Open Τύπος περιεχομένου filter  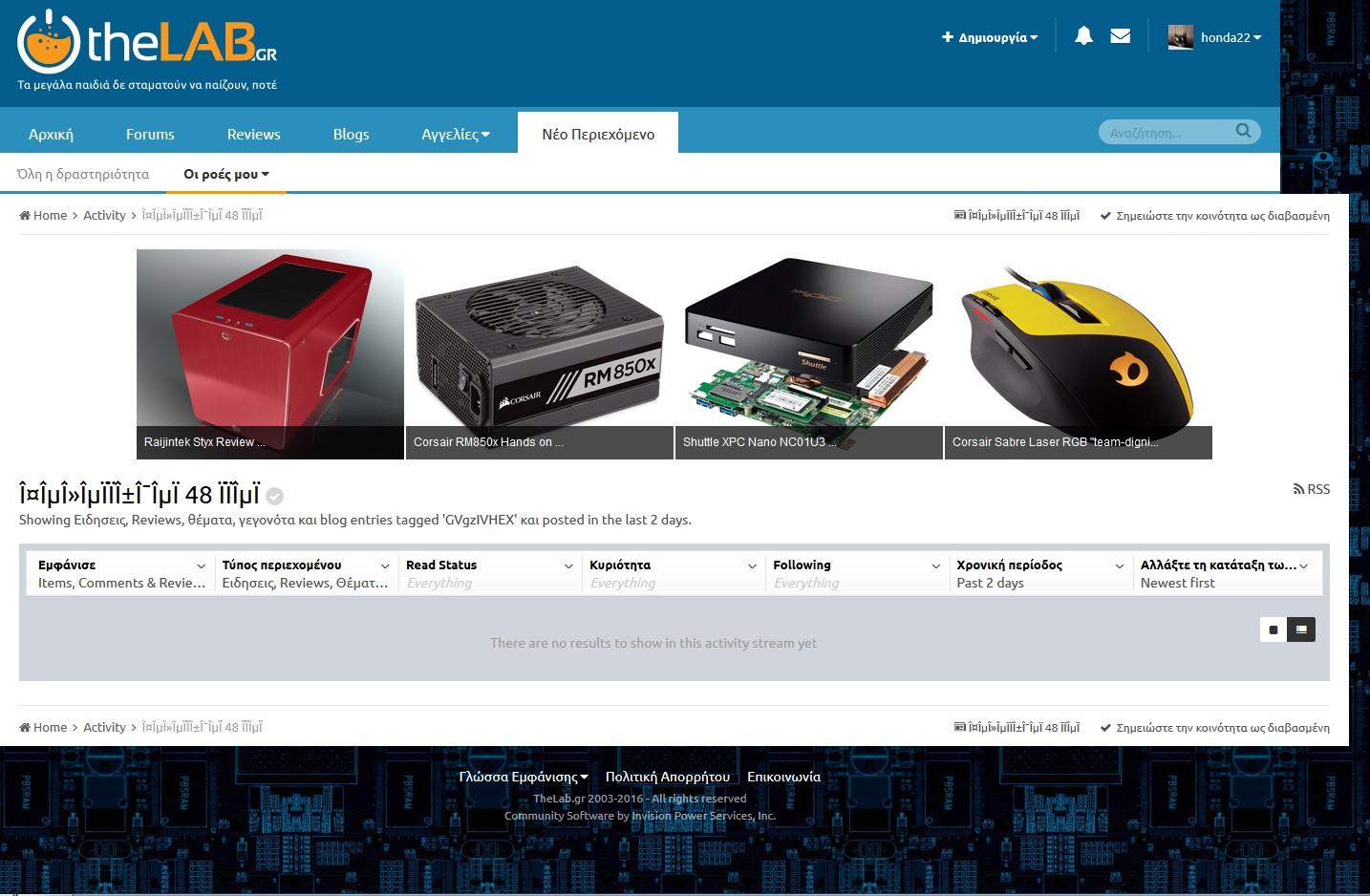(x=306, y=573)
